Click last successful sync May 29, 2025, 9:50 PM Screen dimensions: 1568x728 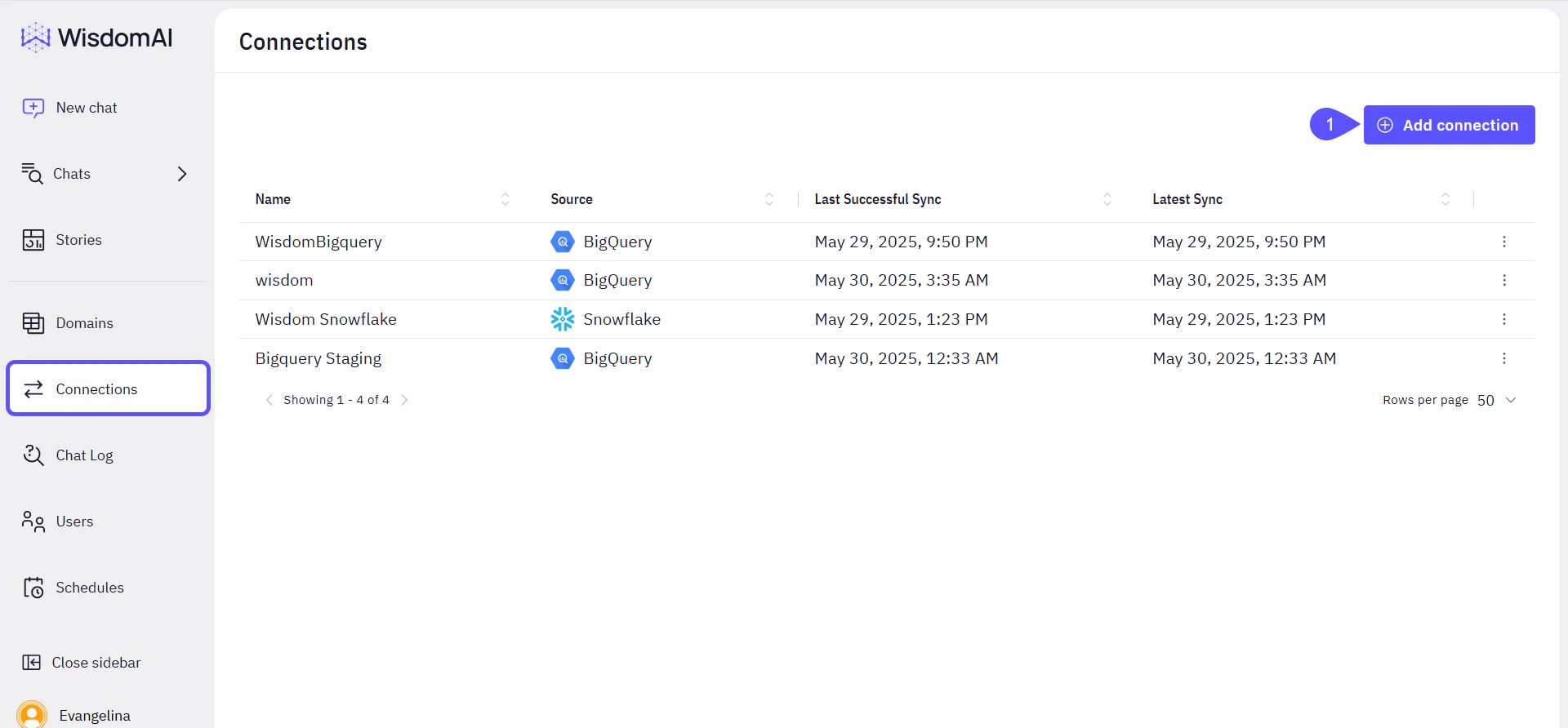(902, 242)
